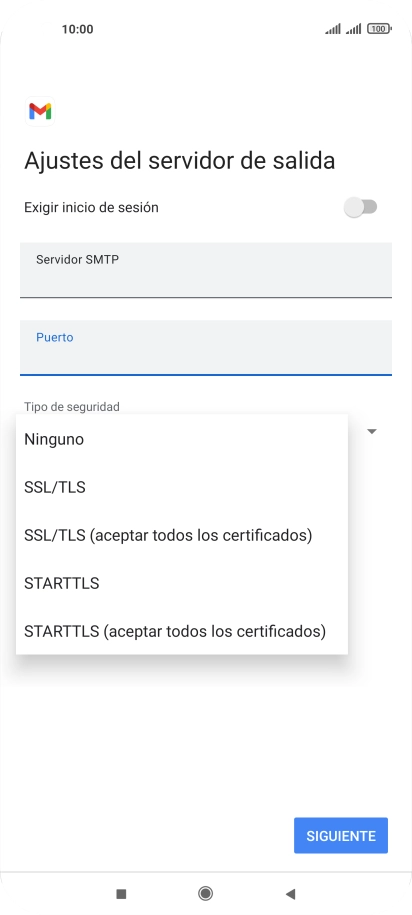Choose SSL/TLS from the security list
The image size is (412, 915).
pos(181,487)
